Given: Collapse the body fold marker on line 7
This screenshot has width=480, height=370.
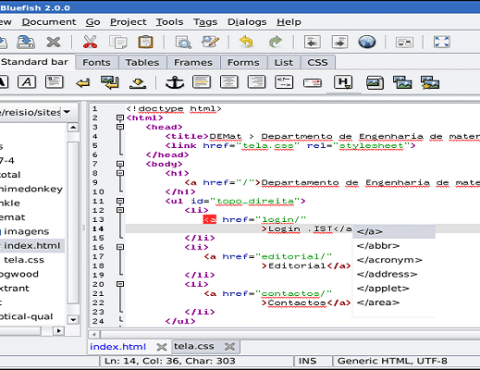Looking at the screenshot, I should 120,164.
